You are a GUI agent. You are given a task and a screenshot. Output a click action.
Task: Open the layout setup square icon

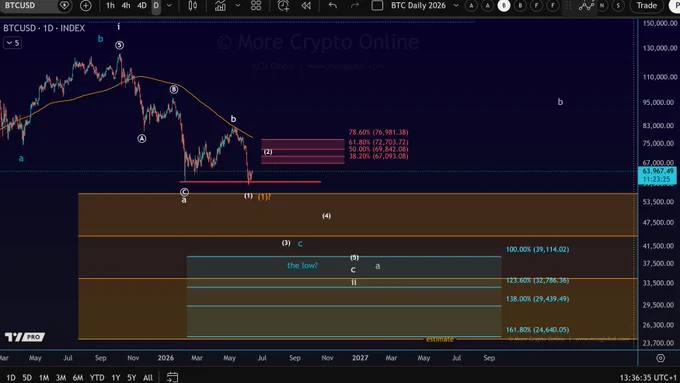click(x=377, y=6)
